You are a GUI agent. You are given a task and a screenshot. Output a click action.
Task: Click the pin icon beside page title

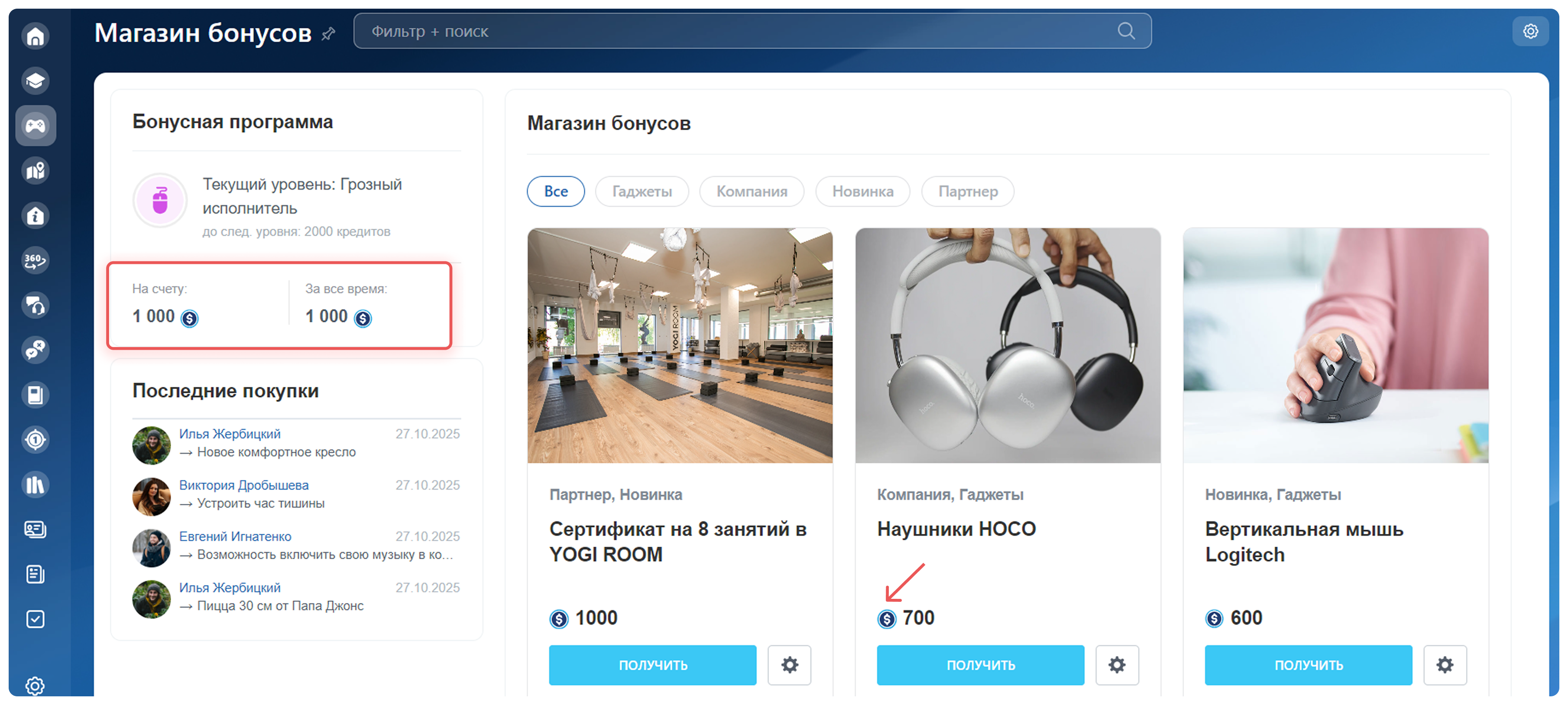pos(329,33)
